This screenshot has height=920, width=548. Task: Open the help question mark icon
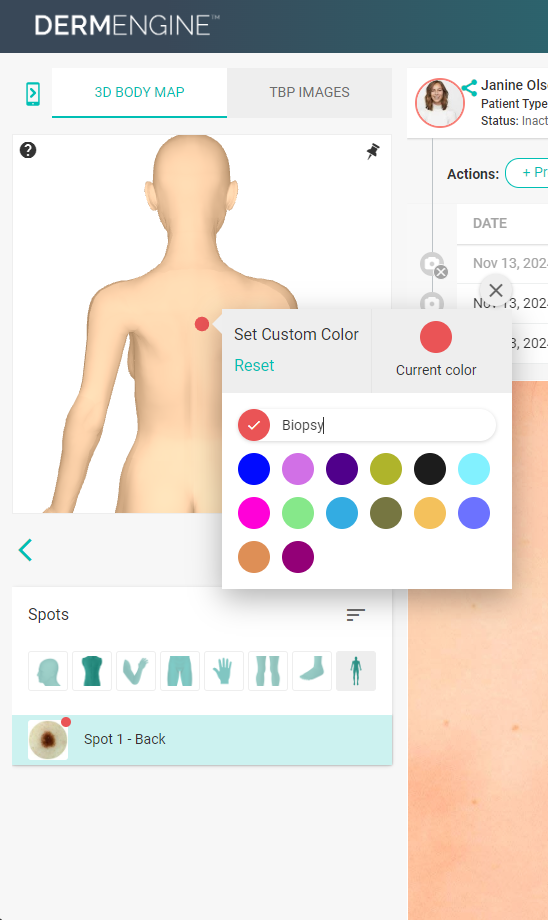pyautogui.click(x=28, y=150)
